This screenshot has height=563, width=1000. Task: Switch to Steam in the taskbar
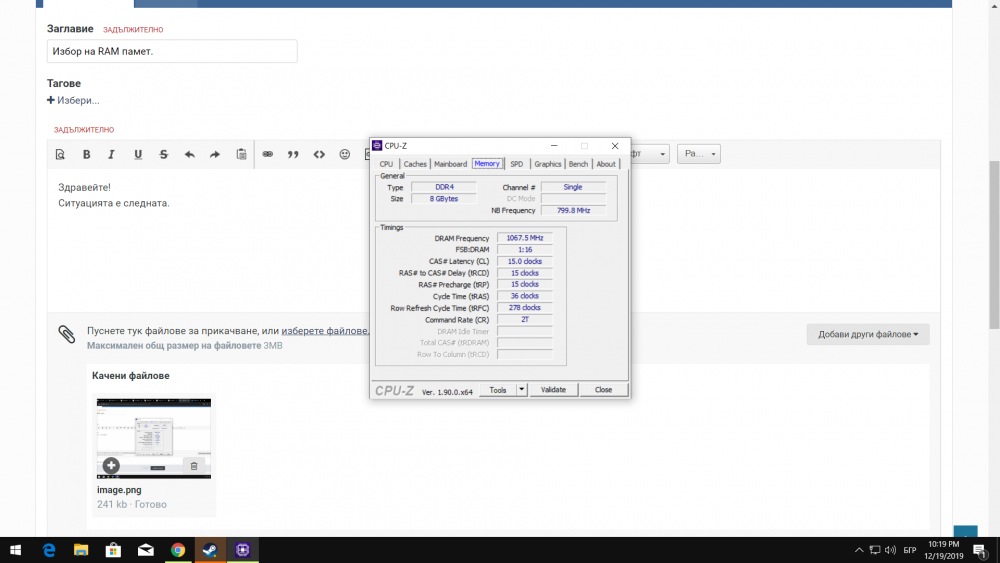pyautogui.click(x=210, y=550)
